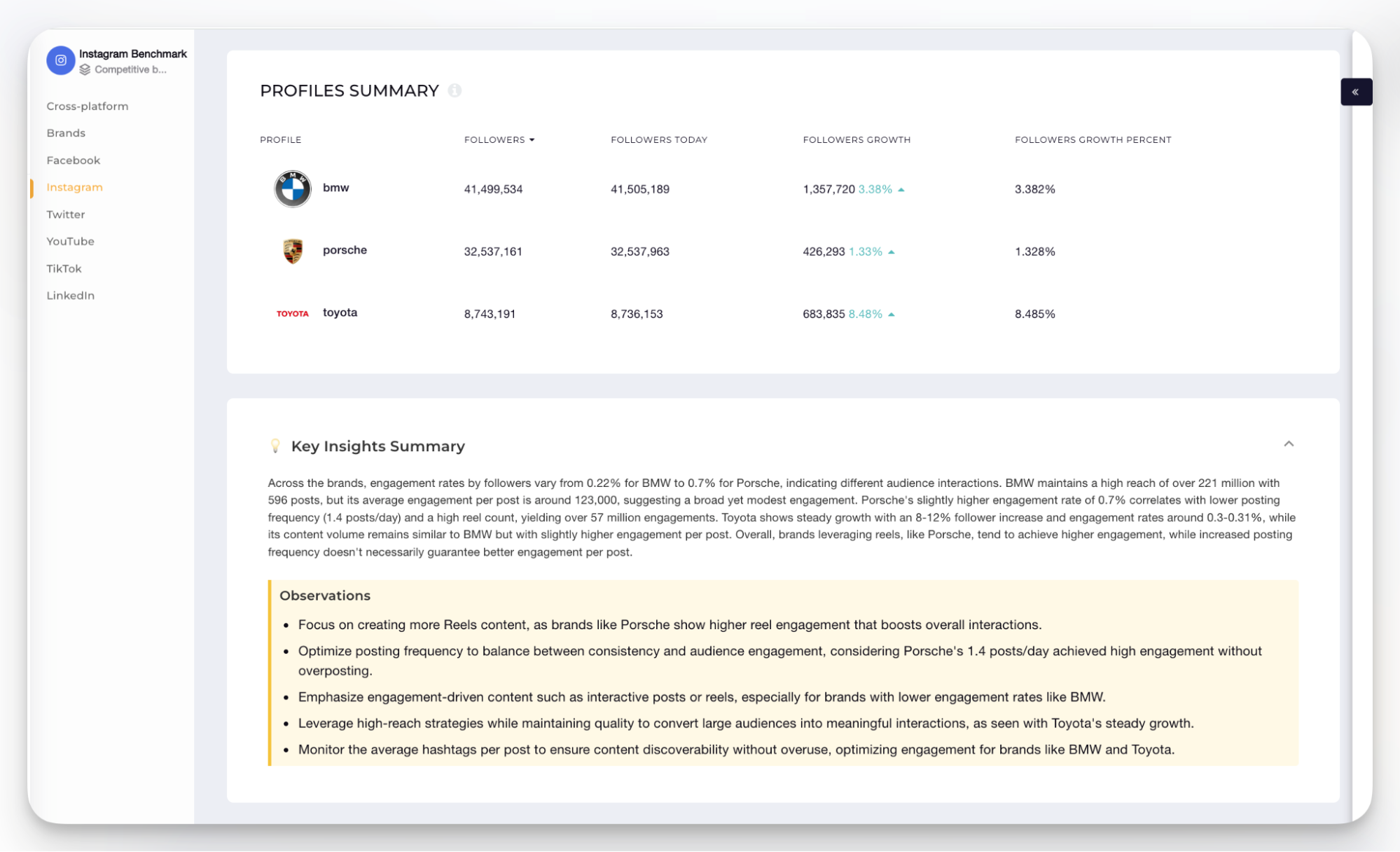This screenshot has height=852, width=1400.
Task: Select the toyota row in the summary table
Action: (340, 312)
